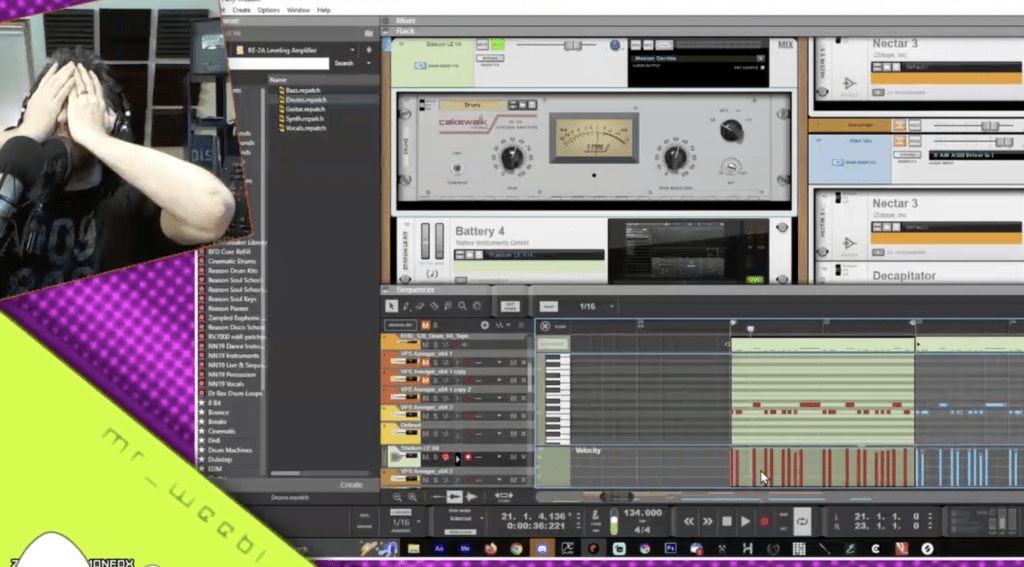This screenshot has height=567, width=1024.
Task: Select the Razor tool in Sequencer toolbar
Action: click(434, 306)
